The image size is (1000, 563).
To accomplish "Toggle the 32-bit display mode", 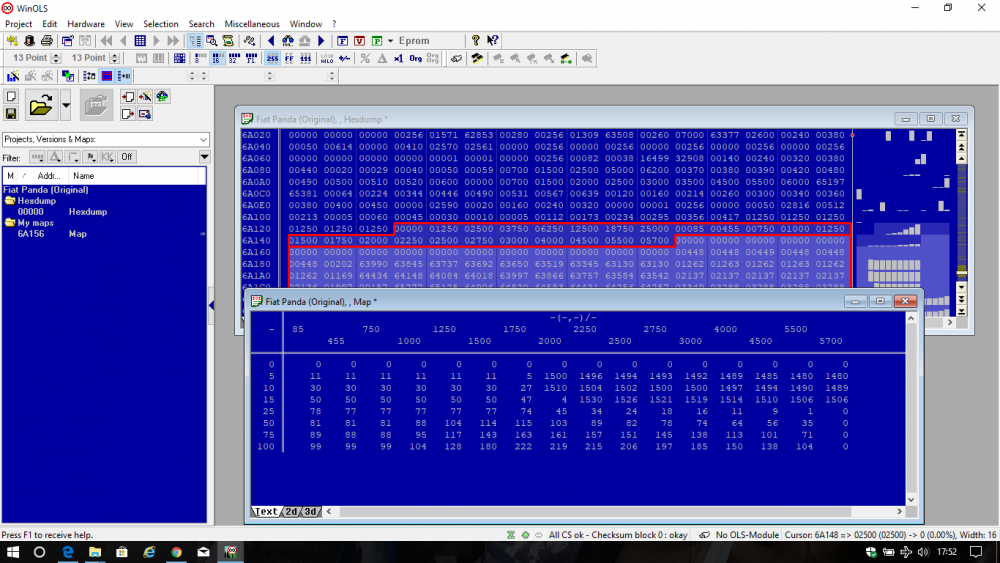I will pyautogui.click(x=234, y=59).
